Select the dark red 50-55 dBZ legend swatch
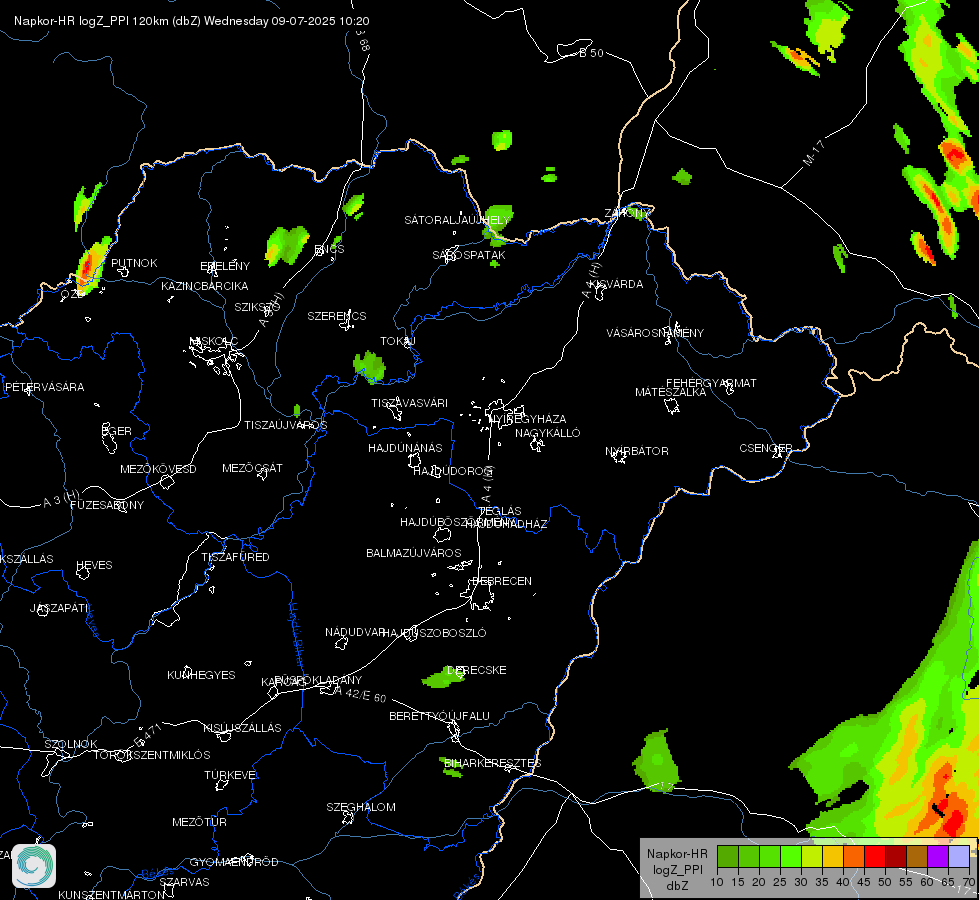This screenshot has height=900, width=979. pyautogui.click(x=895, y=856)
